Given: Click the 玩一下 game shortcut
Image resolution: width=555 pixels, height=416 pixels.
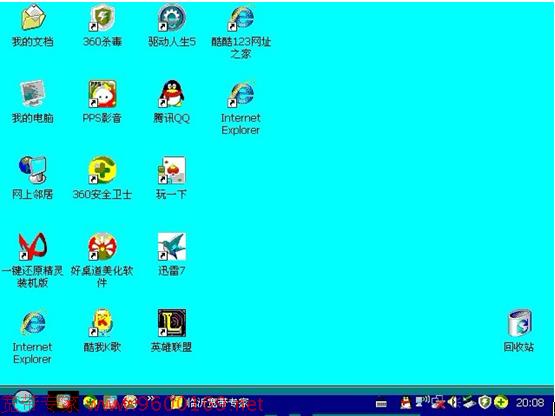Looking at the screenshot, I should tap(172, 170).
